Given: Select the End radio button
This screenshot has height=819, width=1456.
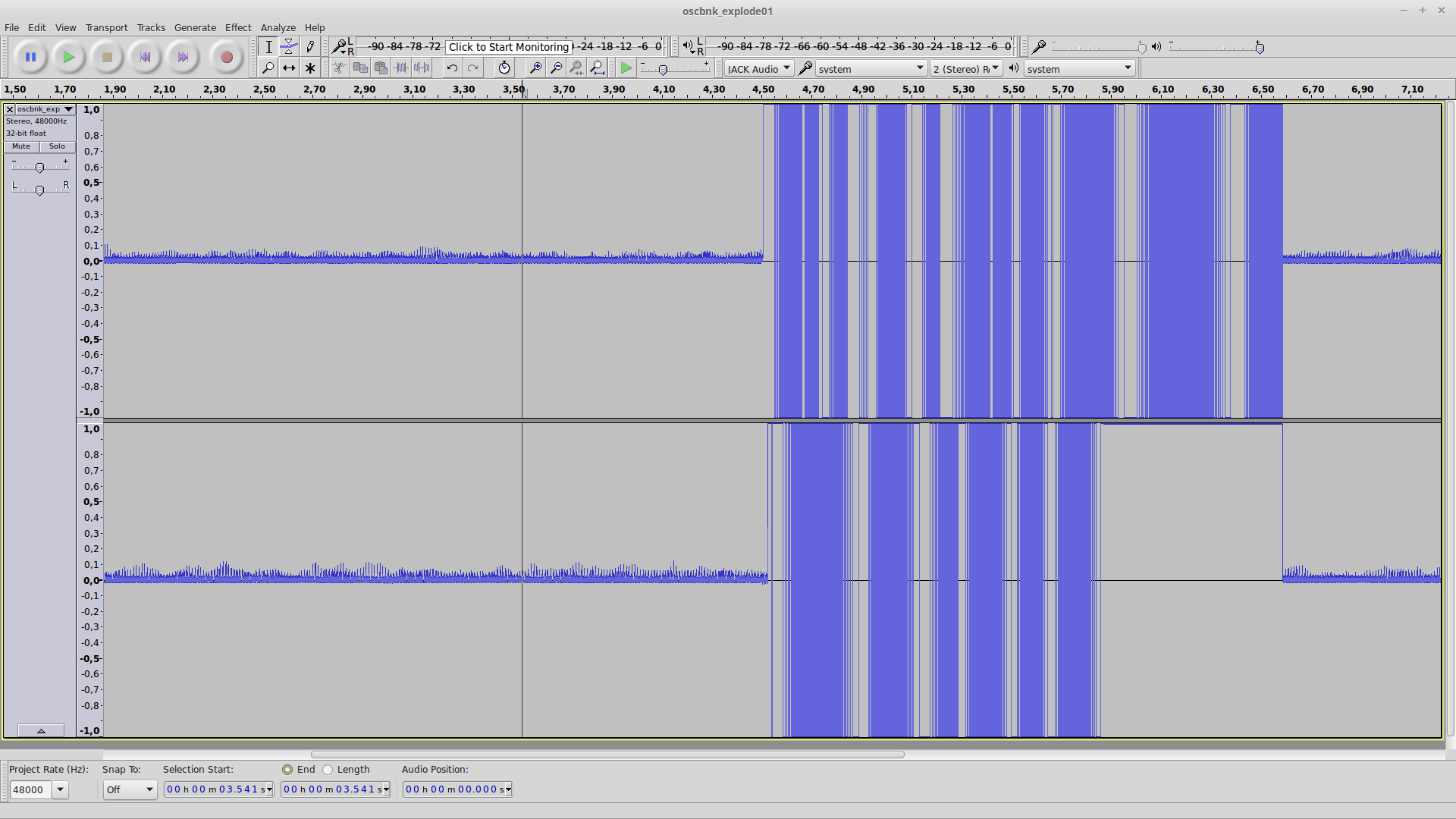Looking at the screenshot, I should [x=287, y=770].
